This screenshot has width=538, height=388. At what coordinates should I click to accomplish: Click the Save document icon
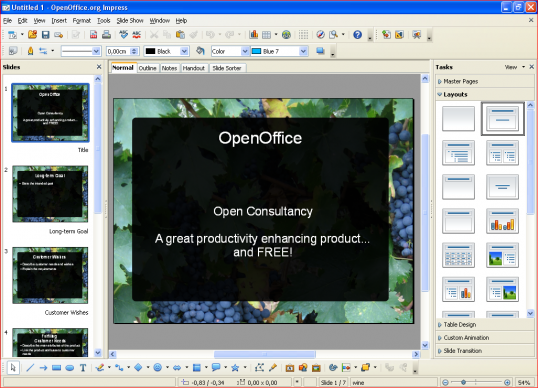(x=46, y=35)
